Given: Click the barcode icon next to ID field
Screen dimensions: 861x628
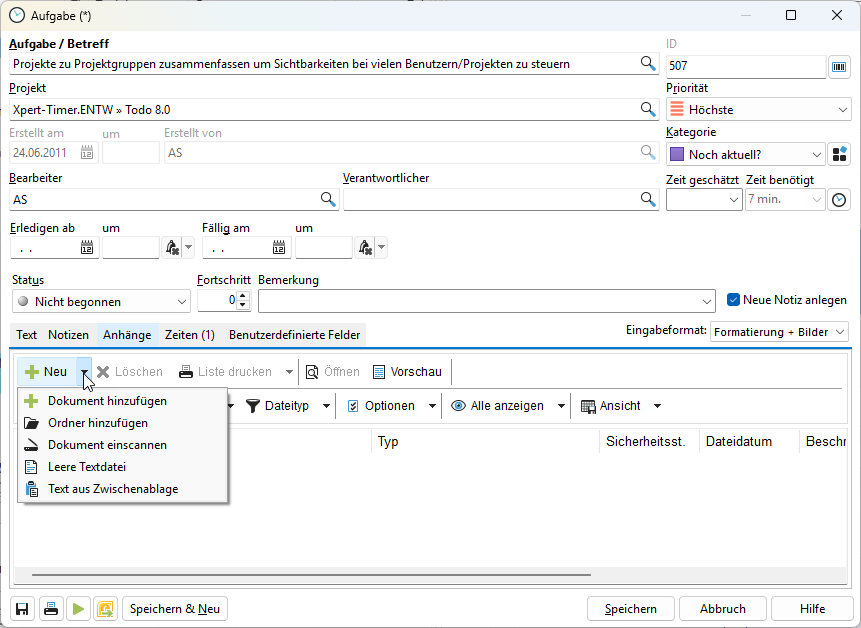Looking at the screenshot, I should (x=839, y=66).
